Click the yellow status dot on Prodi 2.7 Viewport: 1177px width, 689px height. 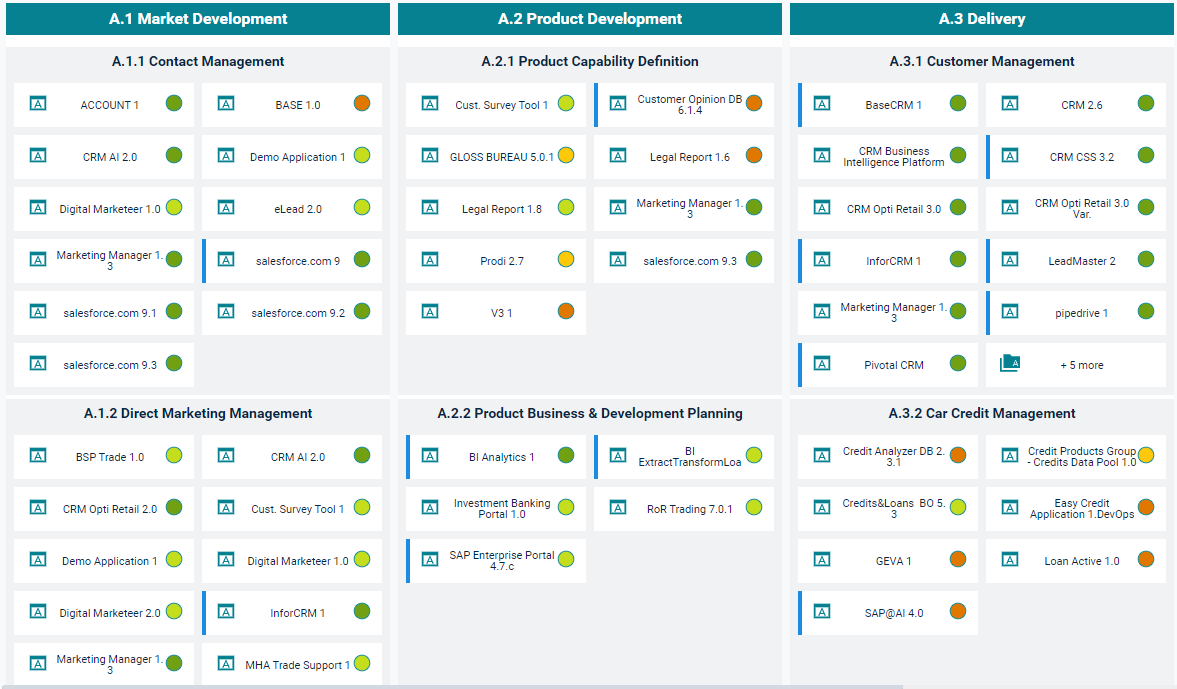[566, 259]
